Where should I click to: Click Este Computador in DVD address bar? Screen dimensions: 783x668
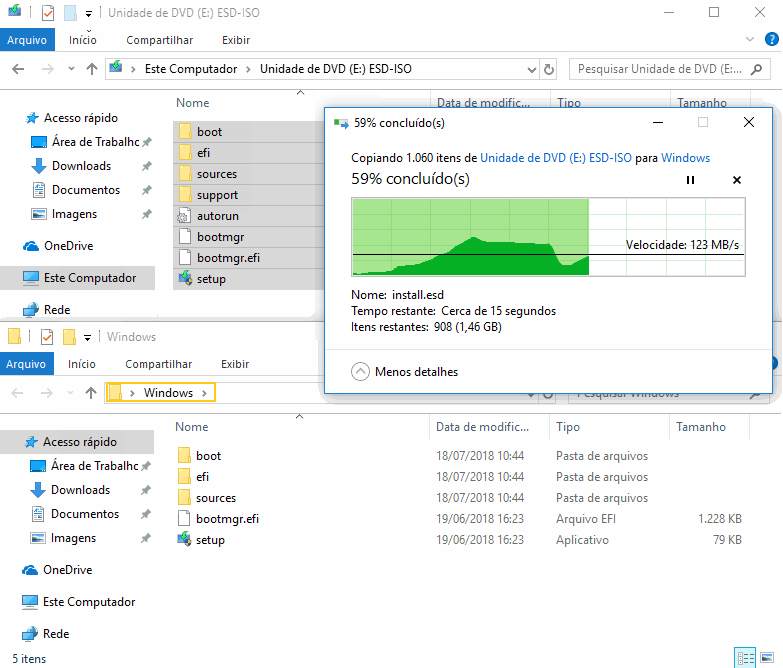[x=191, y=69]
